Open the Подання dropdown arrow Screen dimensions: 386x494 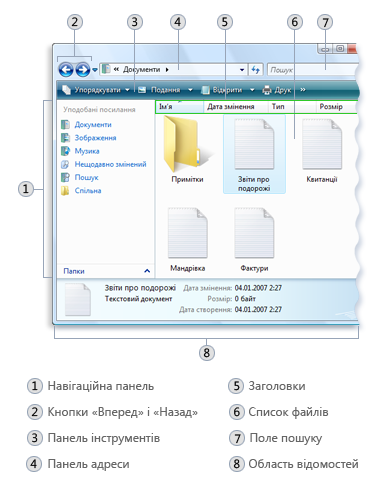pyautogui.click(x=190, y=90)
